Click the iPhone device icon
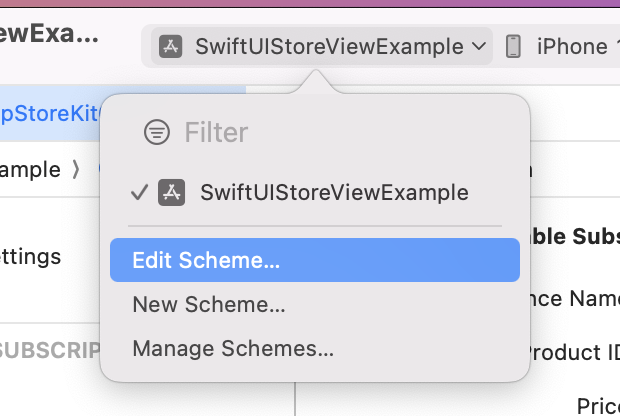This screenshot has height=416, width=620. [513, 46]
